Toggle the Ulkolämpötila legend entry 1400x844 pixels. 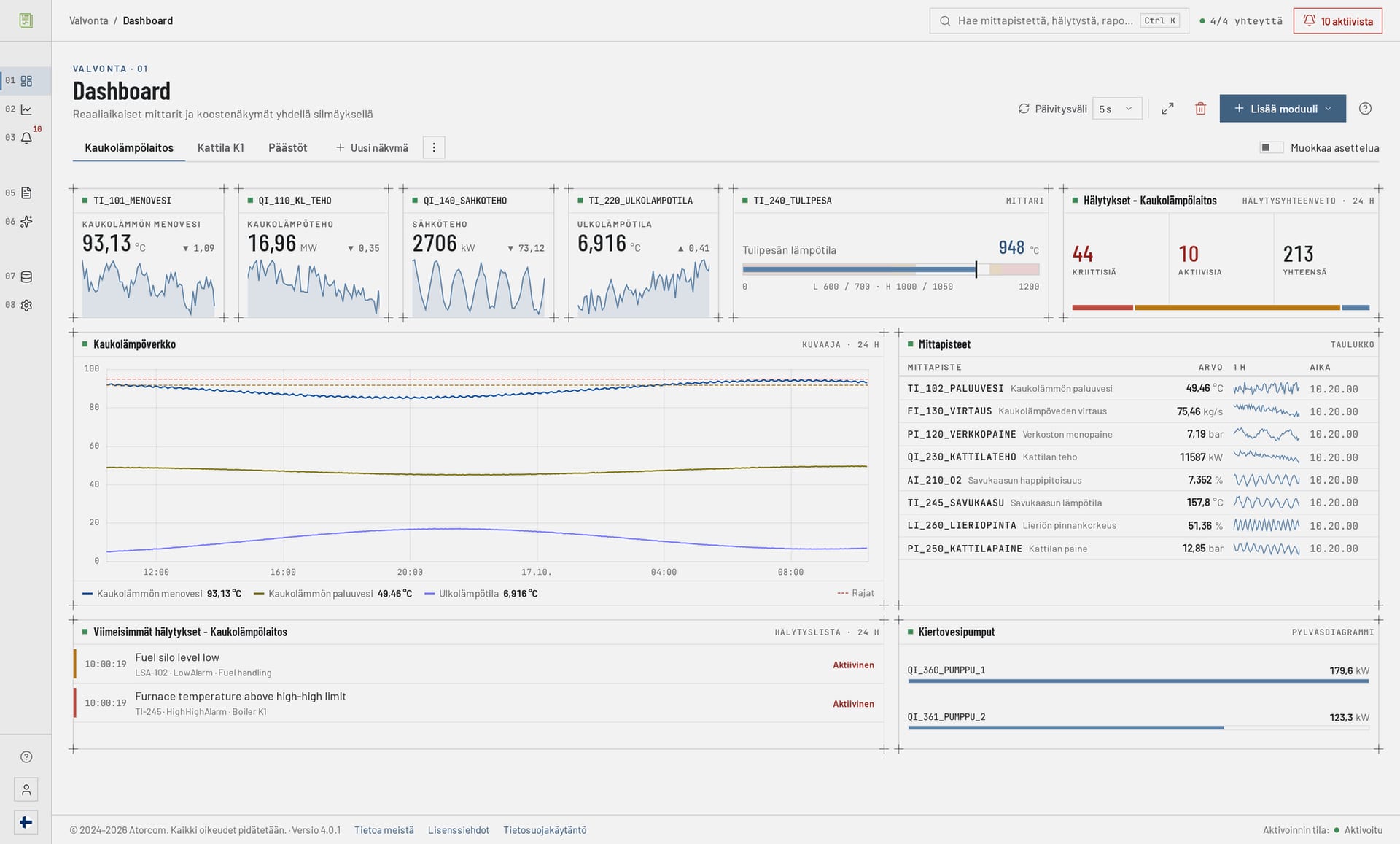(x=481, y=594)
